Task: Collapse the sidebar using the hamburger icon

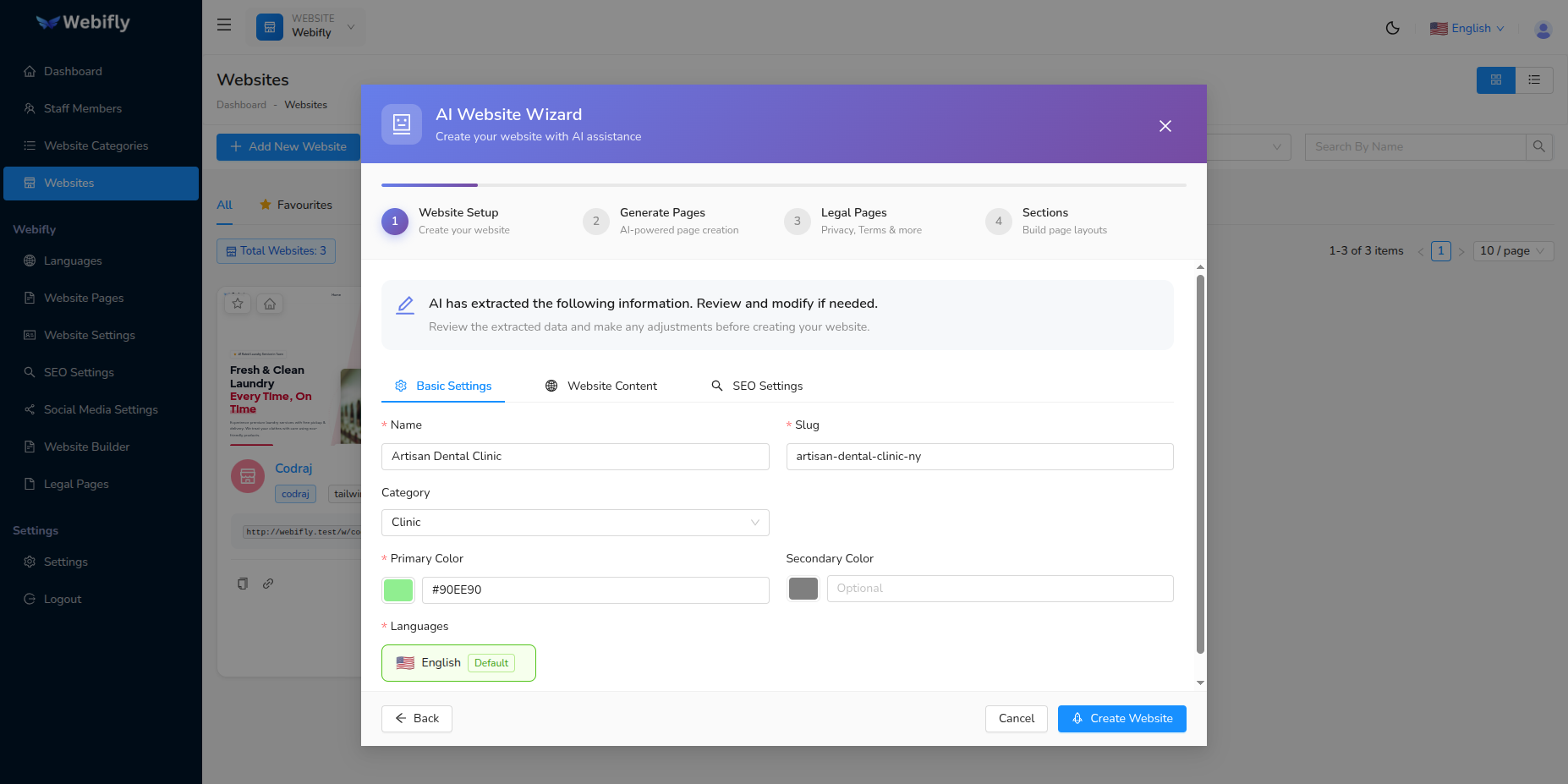Action: pyautogui.click(x=223, y=25)
